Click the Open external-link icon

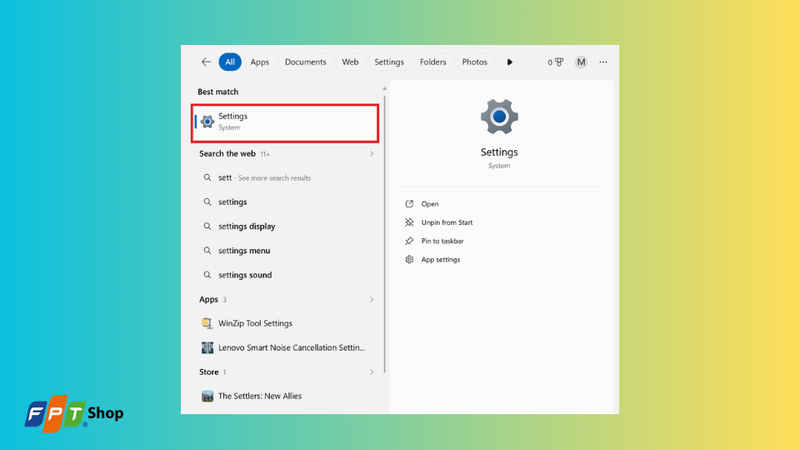click(409, 204)
